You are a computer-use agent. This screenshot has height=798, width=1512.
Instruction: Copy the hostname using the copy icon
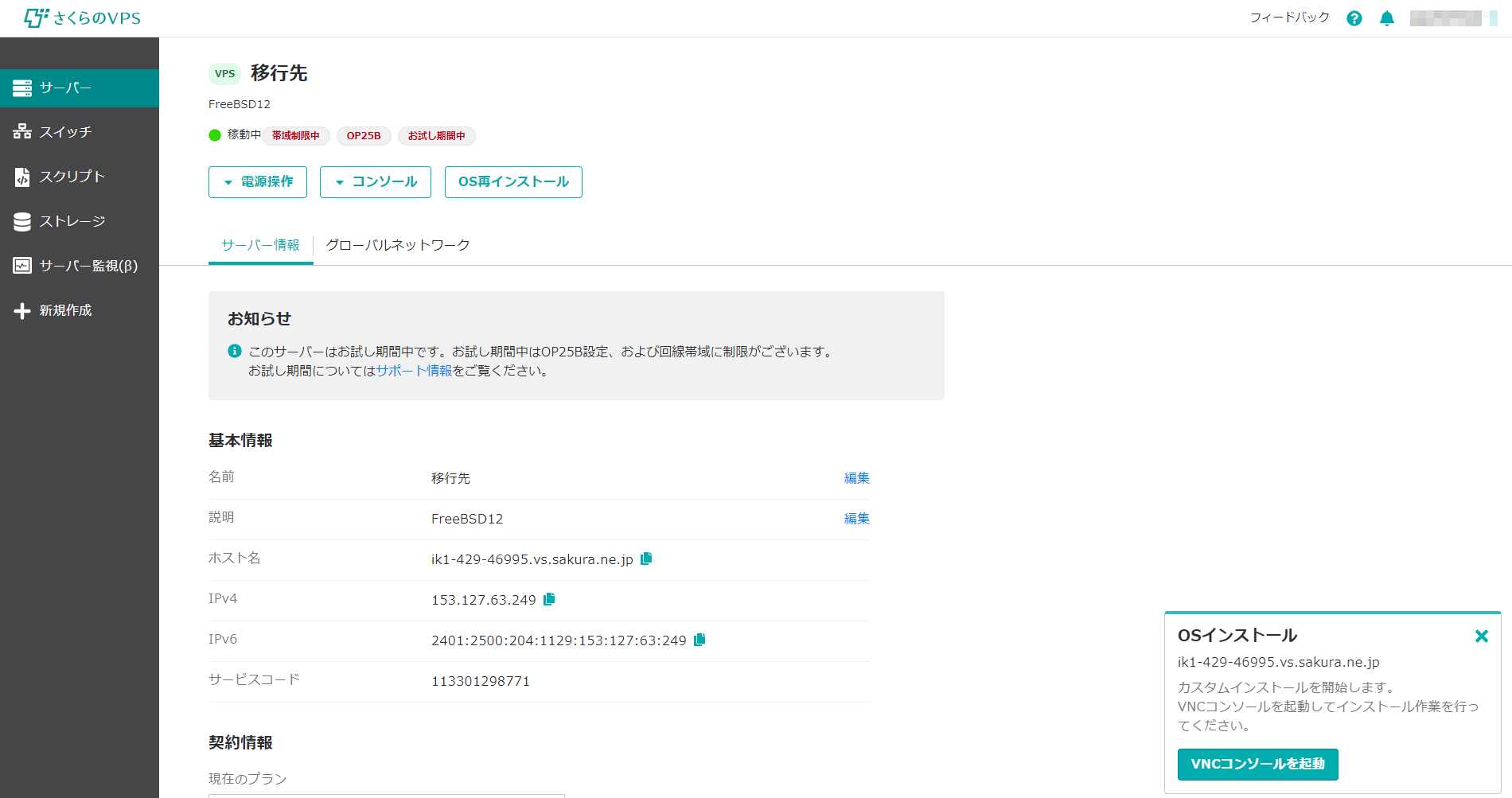[646, 558]
